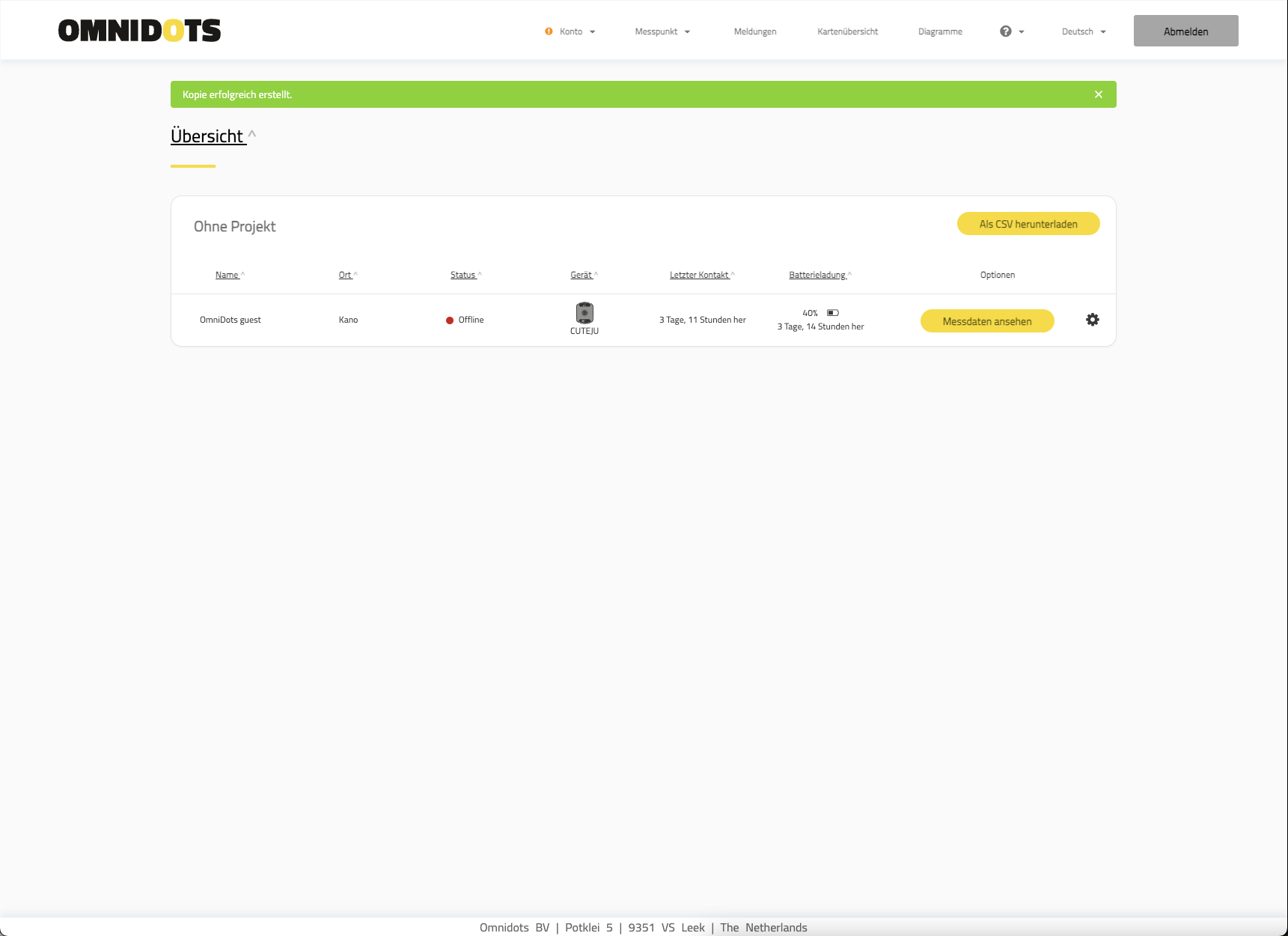Viewport: 1288px width, 936px height.
Task: Navigate to Diagramme
Action: click(940, 31)
